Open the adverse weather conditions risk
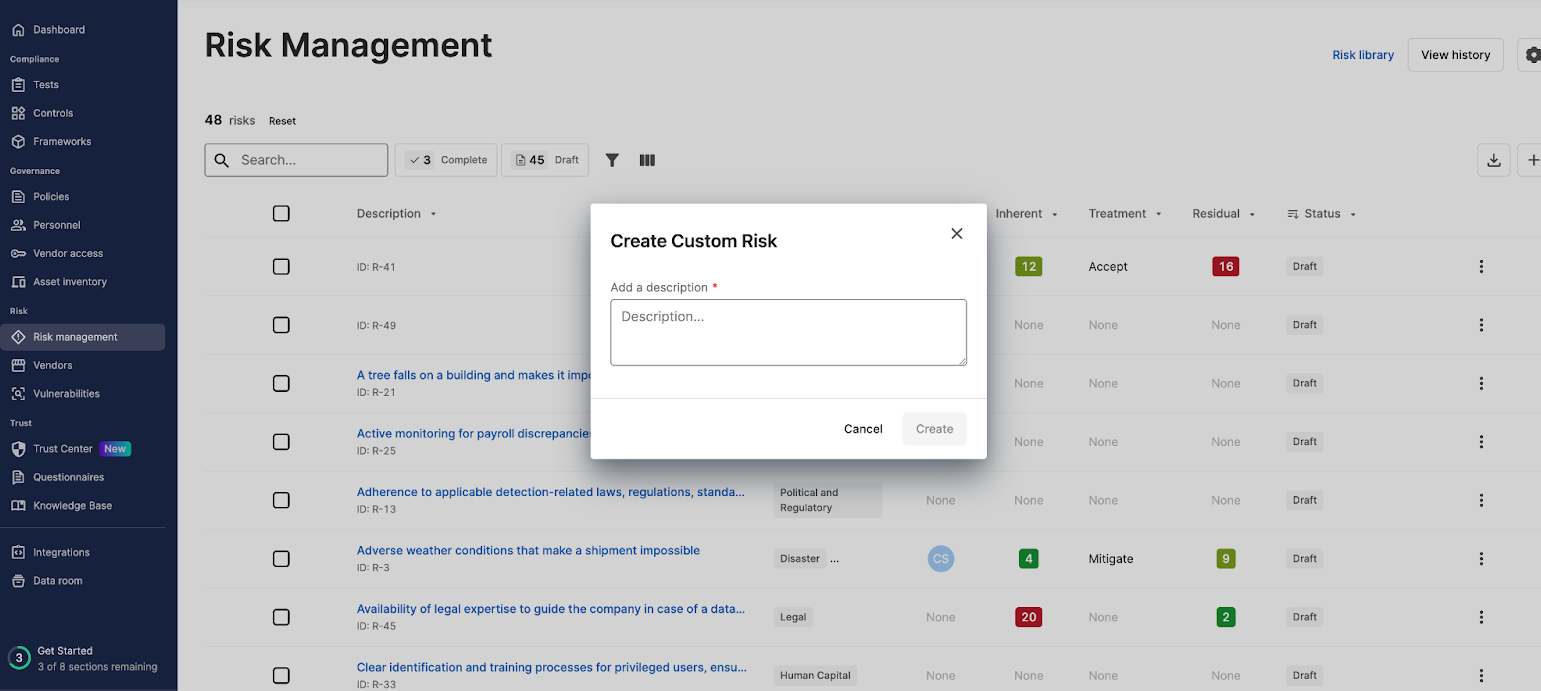Viewport: 1541px width, 691px height. pos(528,550)
